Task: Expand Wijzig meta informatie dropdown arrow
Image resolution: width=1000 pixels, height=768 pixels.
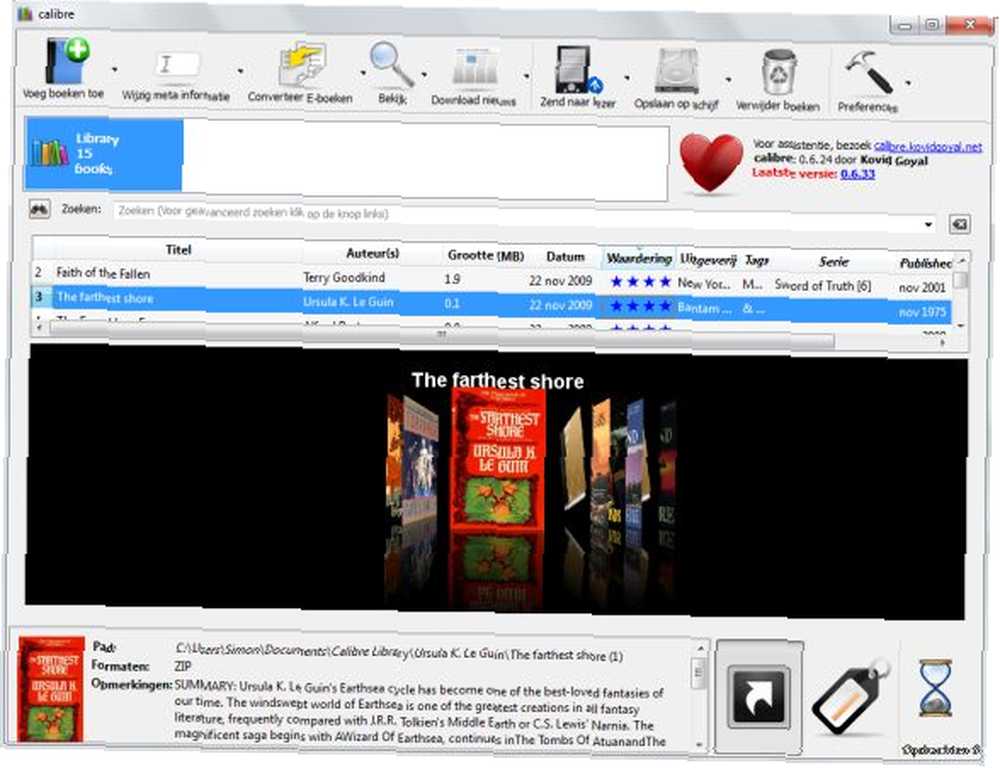Action: 240,71
